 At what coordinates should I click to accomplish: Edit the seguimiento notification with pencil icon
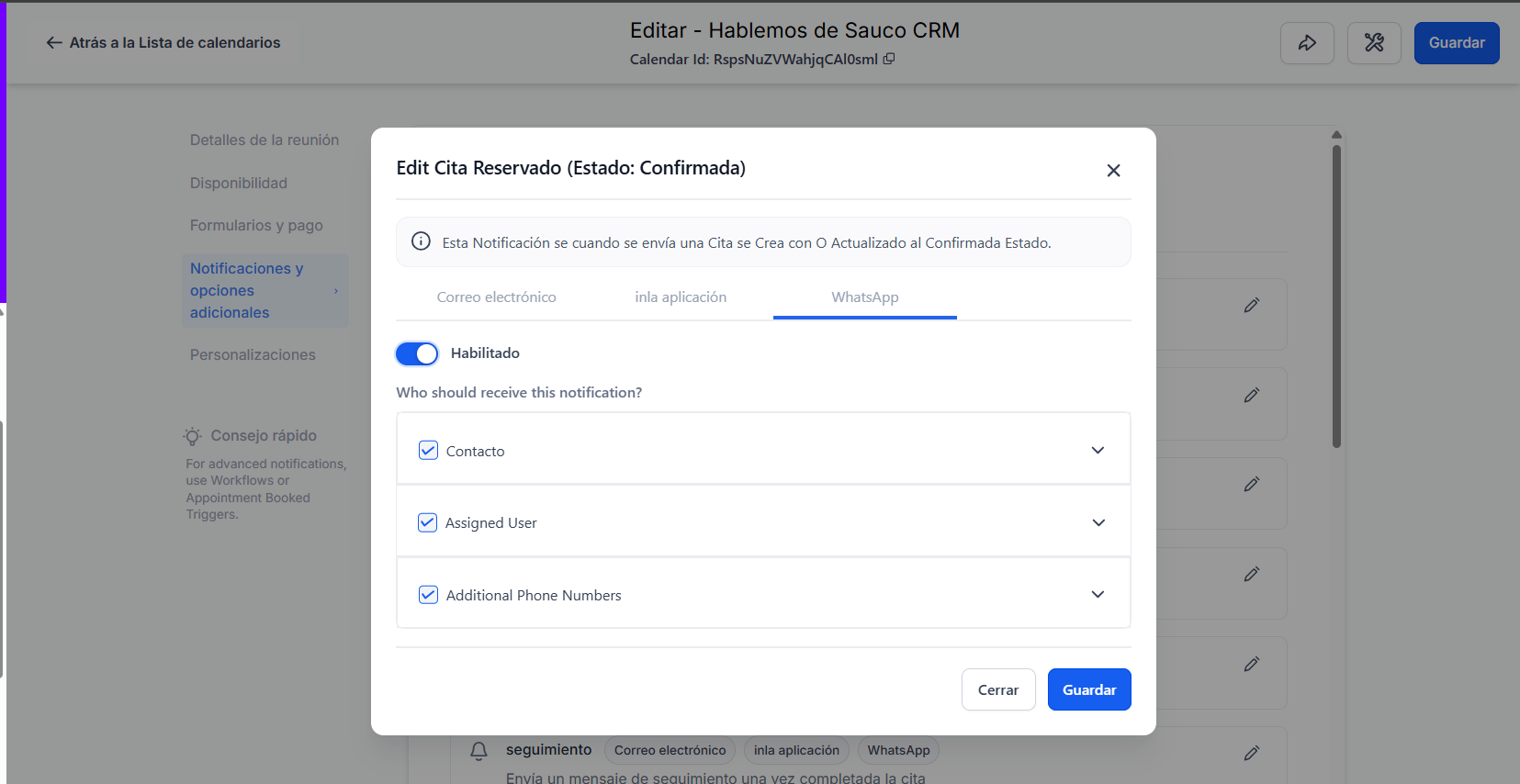point(1251,753)
